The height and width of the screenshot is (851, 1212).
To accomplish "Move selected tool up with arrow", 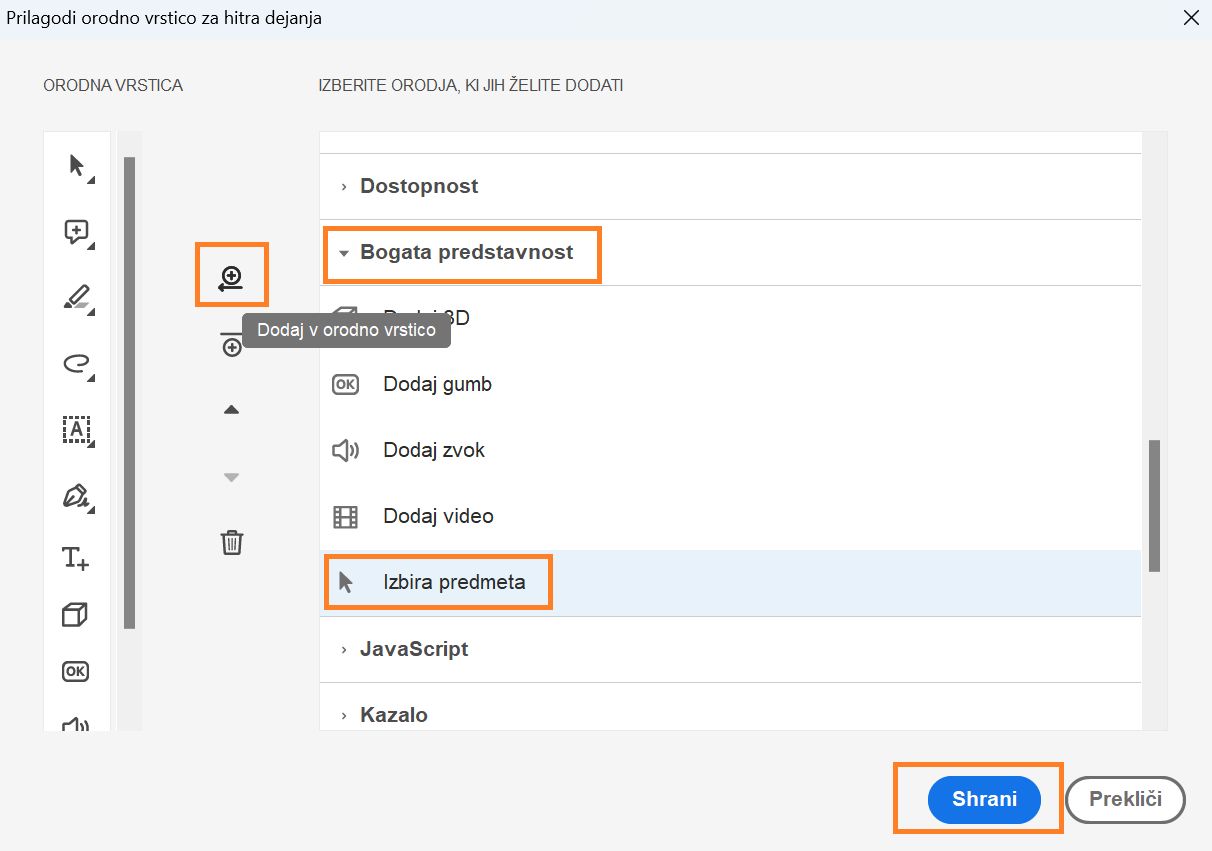I will click(x=232, y=410).
